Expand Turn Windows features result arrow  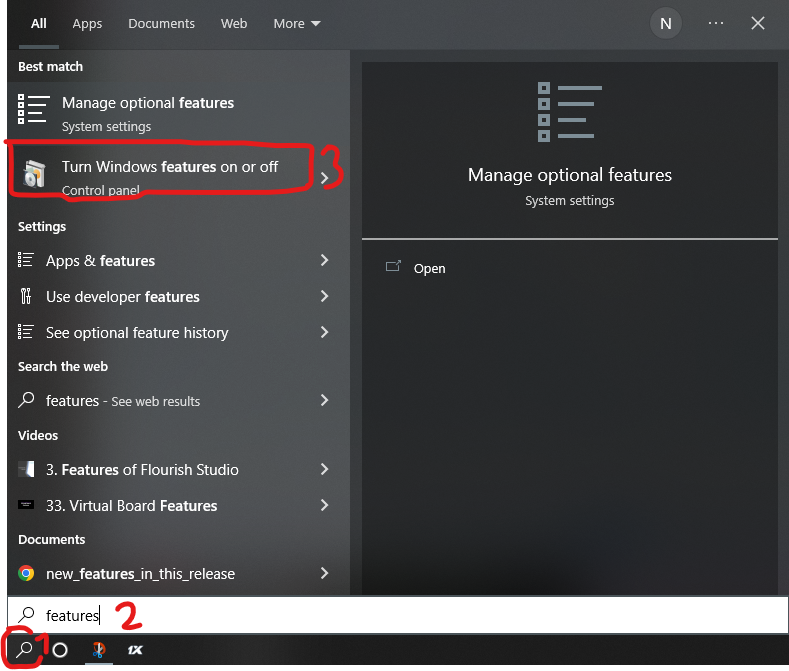click(x=325, y=177)
